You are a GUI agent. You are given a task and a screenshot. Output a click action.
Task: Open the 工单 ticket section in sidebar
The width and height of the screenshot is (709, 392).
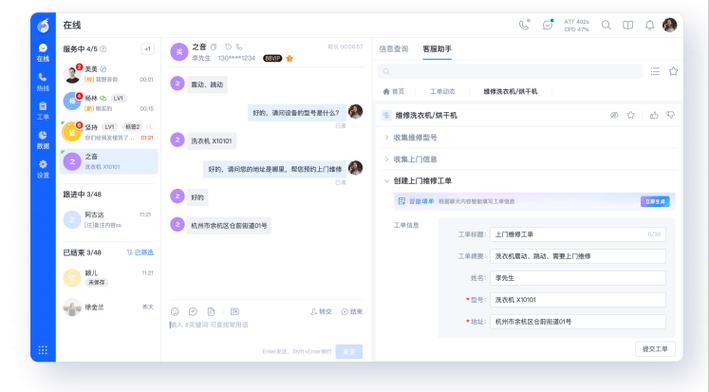(x=43, y=111)
